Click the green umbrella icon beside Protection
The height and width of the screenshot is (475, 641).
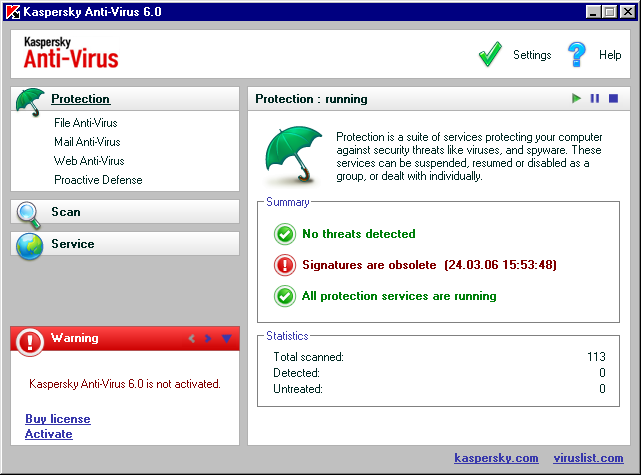[x=30, y=101]
